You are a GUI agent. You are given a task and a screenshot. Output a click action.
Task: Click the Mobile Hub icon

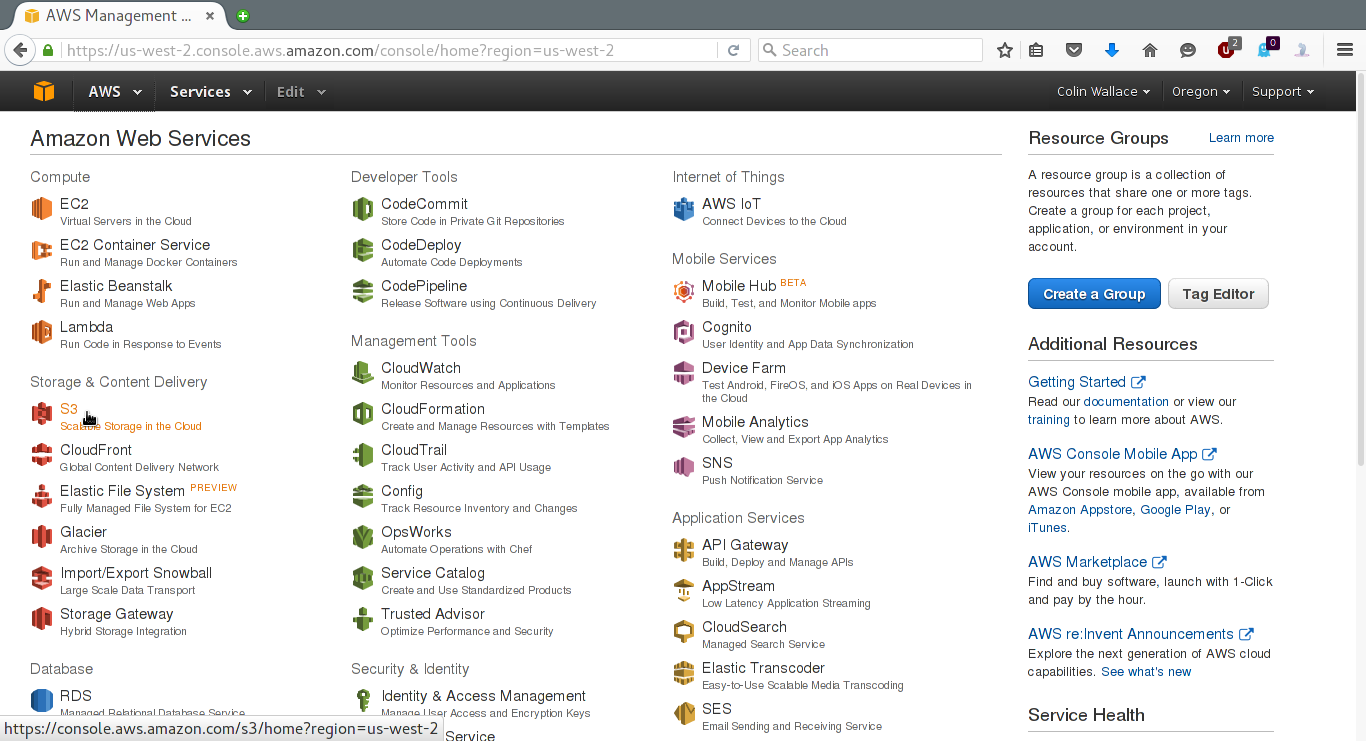[x=684, y=291]
